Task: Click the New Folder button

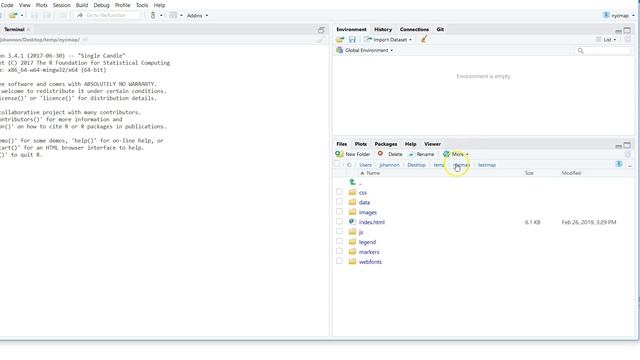Action: 353,154
